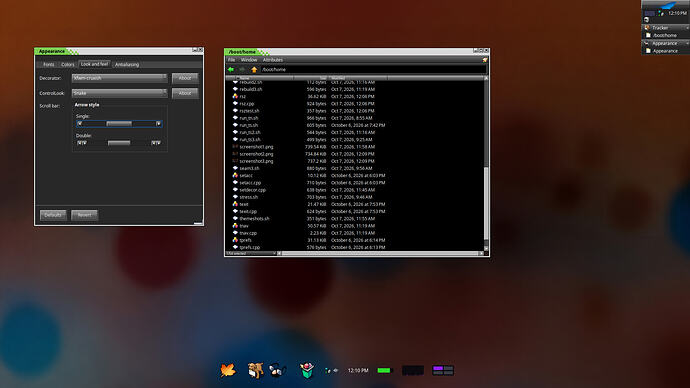Click the setdecor.cpp source file icon
This screenshot has width=690, height=388.
click(235, 190)
